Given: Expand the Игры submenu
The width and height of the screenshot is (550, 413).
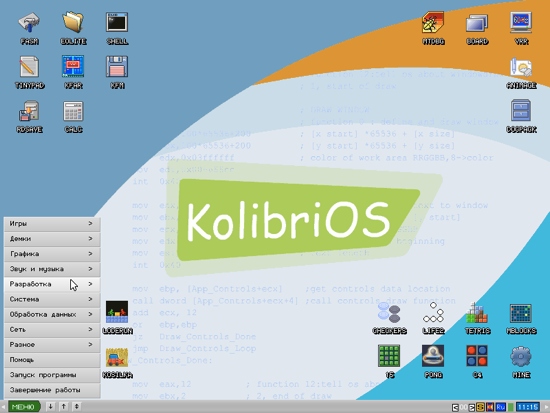Looking at the screenshot, I should [52, 224].
